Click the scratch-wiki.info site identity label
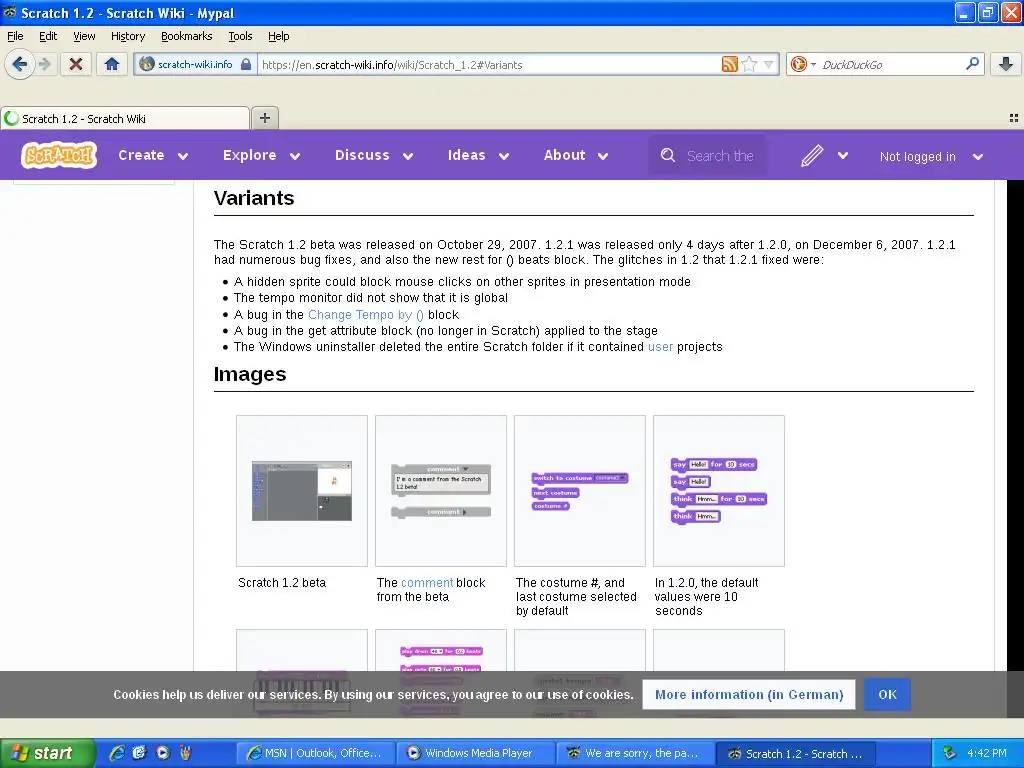 195,64
